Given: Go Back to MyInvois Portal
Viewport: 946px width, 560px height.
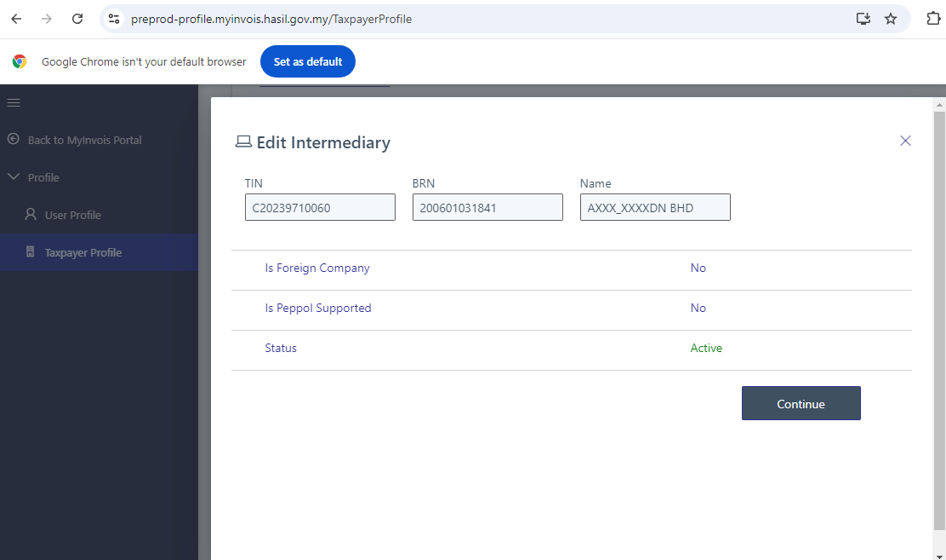Looking at the screenshot, I should (84, 140).
